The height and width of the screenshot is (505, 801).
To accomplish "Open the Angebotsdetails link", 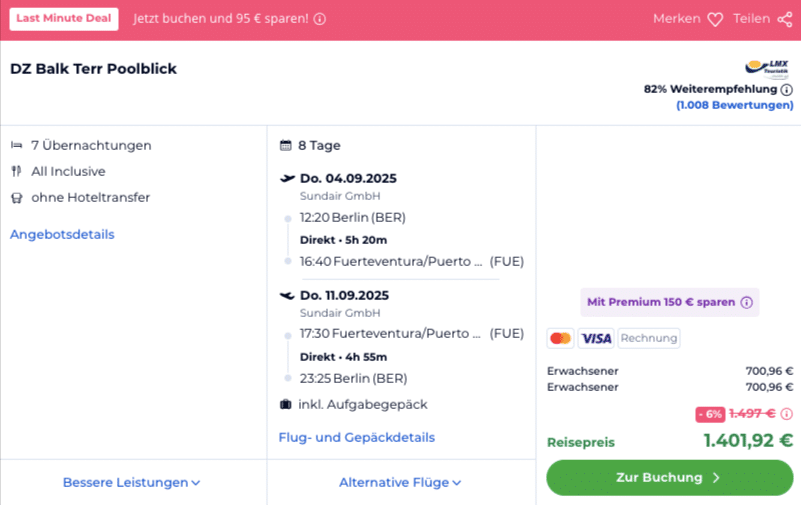I will 62,234.
